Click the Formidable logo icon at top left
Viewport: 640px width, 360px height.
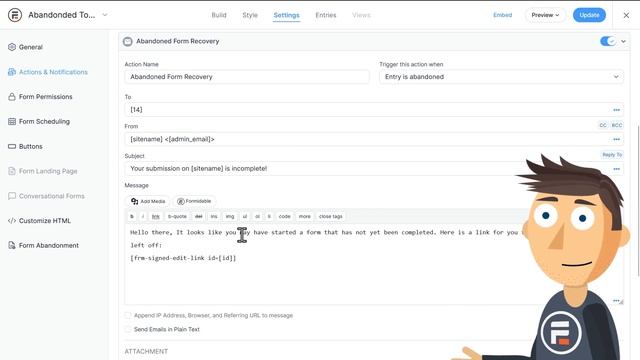click(15, 15)
